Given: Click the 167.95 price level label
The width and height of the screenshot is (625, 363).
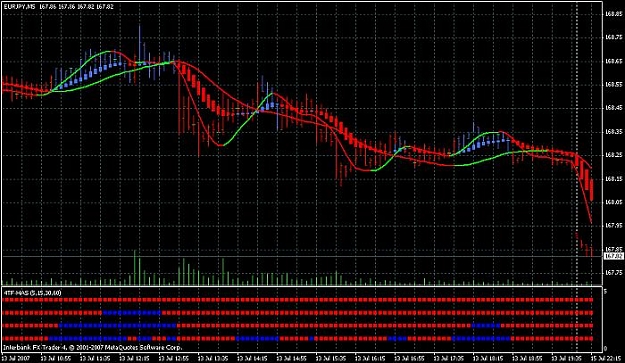Looking at the screenshot, I should [x=613, y=226].
